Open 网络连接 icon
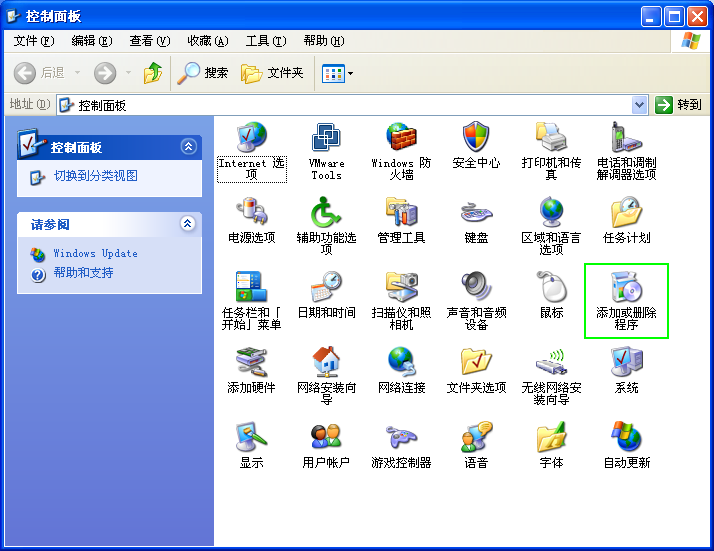Image resolution: width=714 pixels, height=551 pixels. [401, 362]
